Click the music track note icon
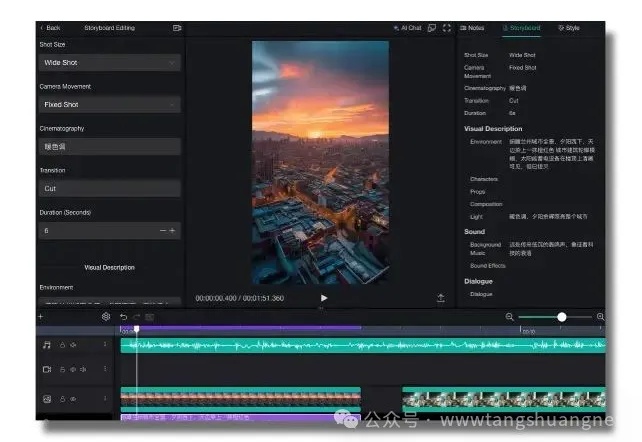 [47, 345]
